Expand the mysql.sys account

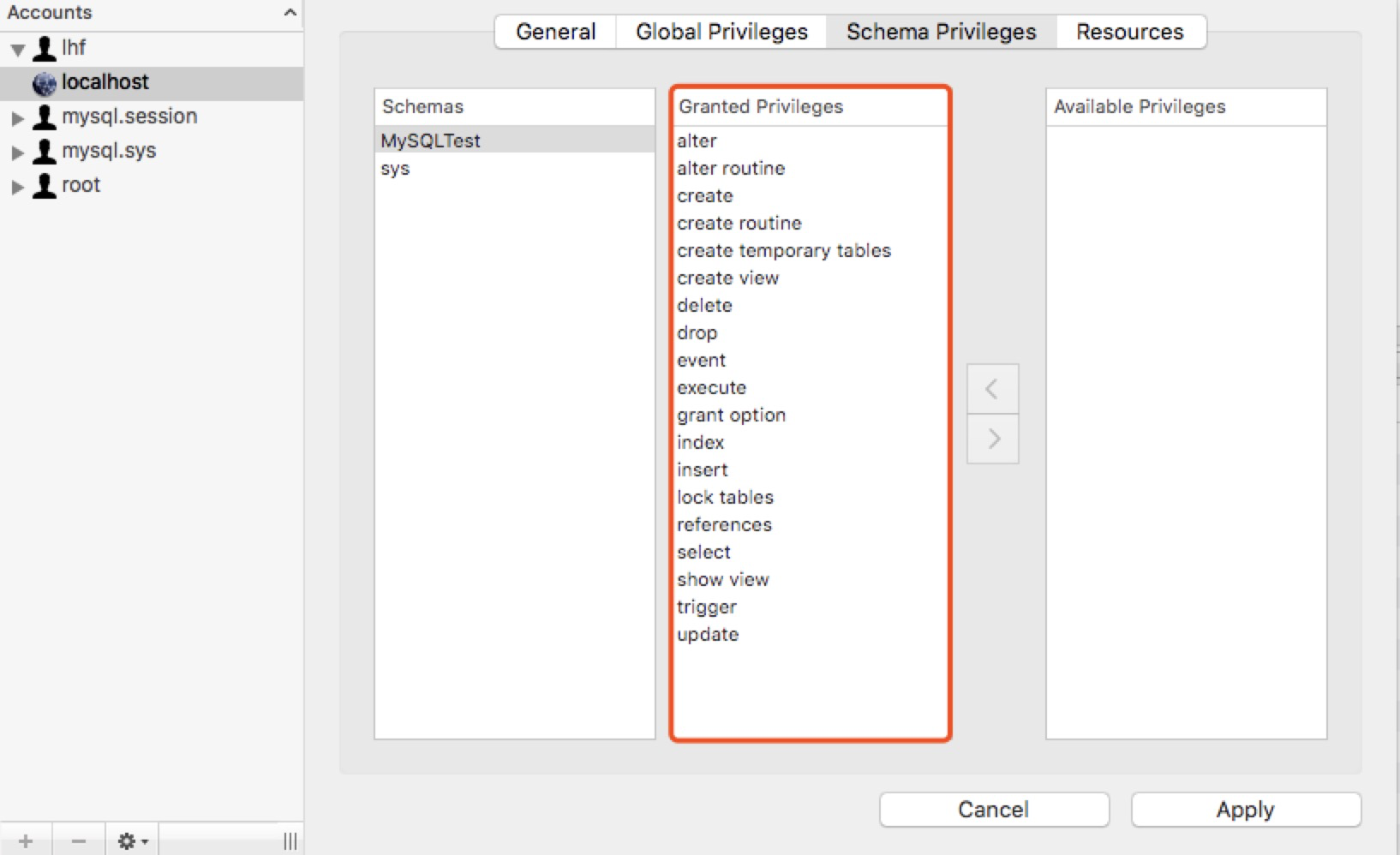pyautogui.click(x=17, y=152)
